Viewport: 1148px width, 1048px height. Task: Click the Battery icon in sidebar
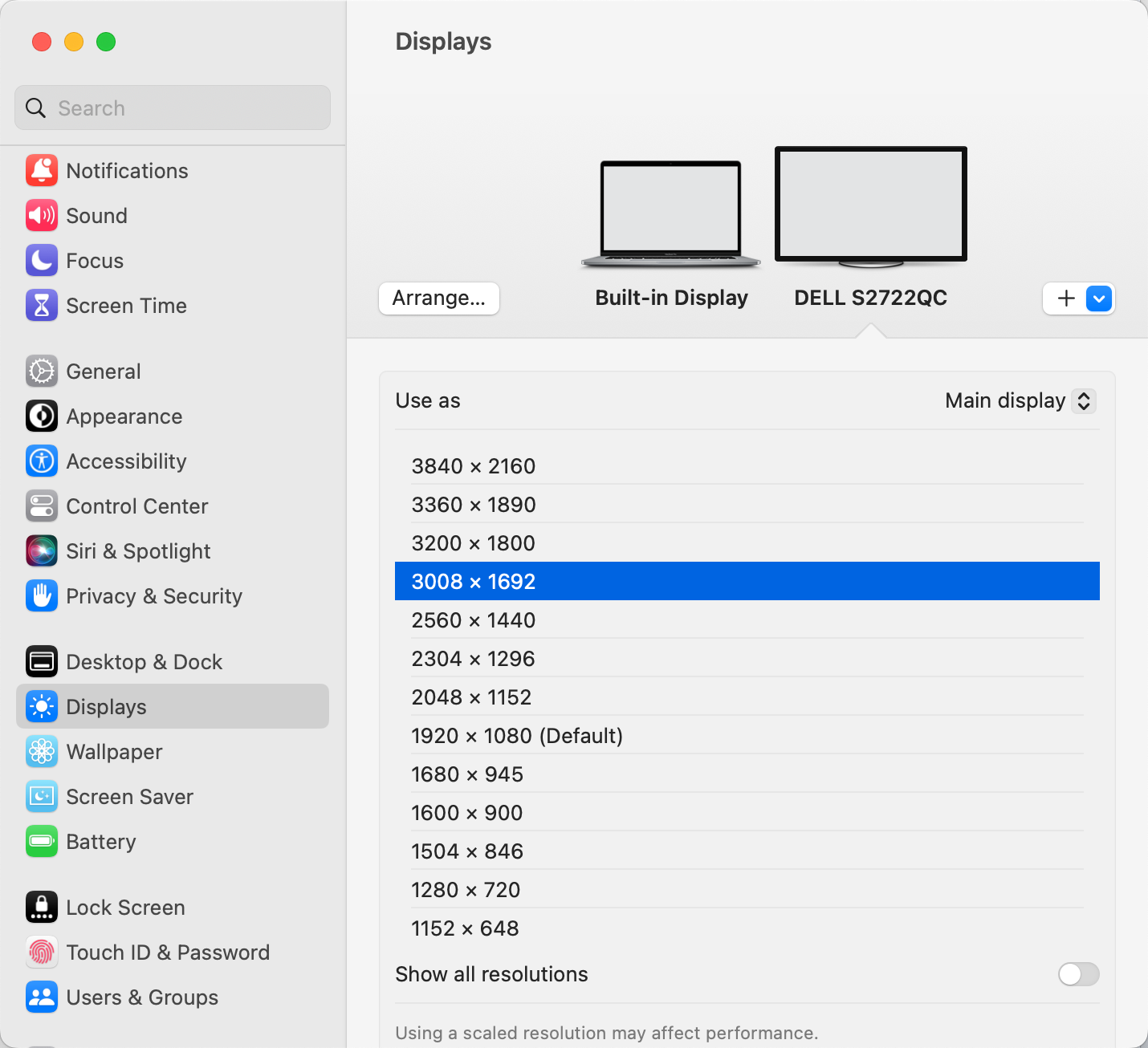coord(42,842)
